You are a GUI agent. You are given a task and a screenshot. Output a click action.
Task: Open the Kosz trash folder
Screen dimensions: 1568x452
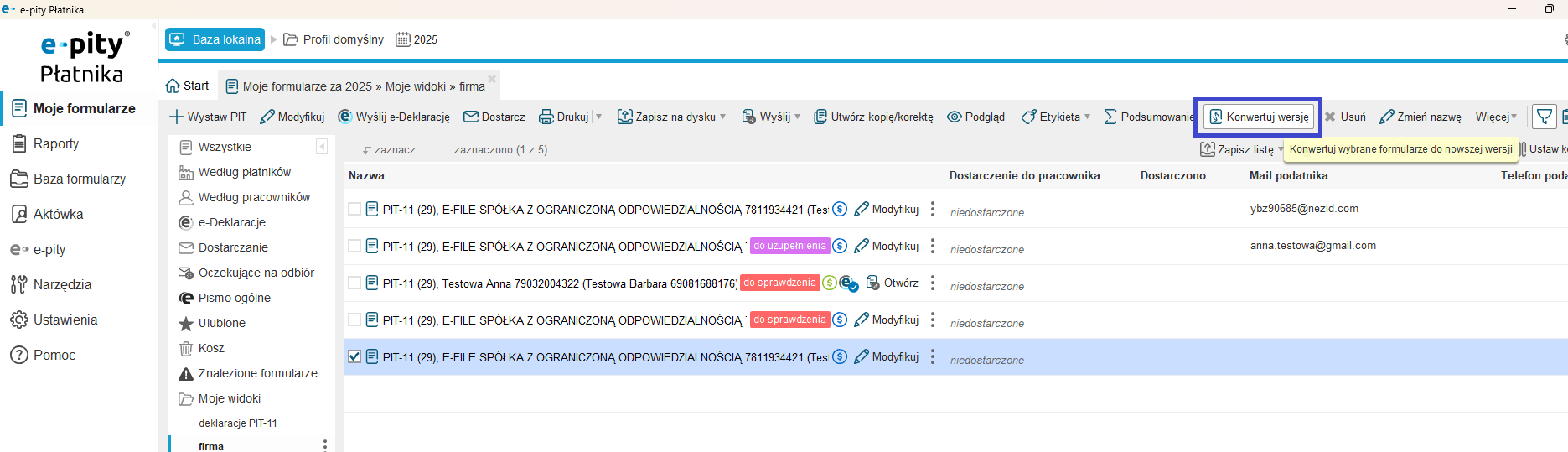click(211, 348)
